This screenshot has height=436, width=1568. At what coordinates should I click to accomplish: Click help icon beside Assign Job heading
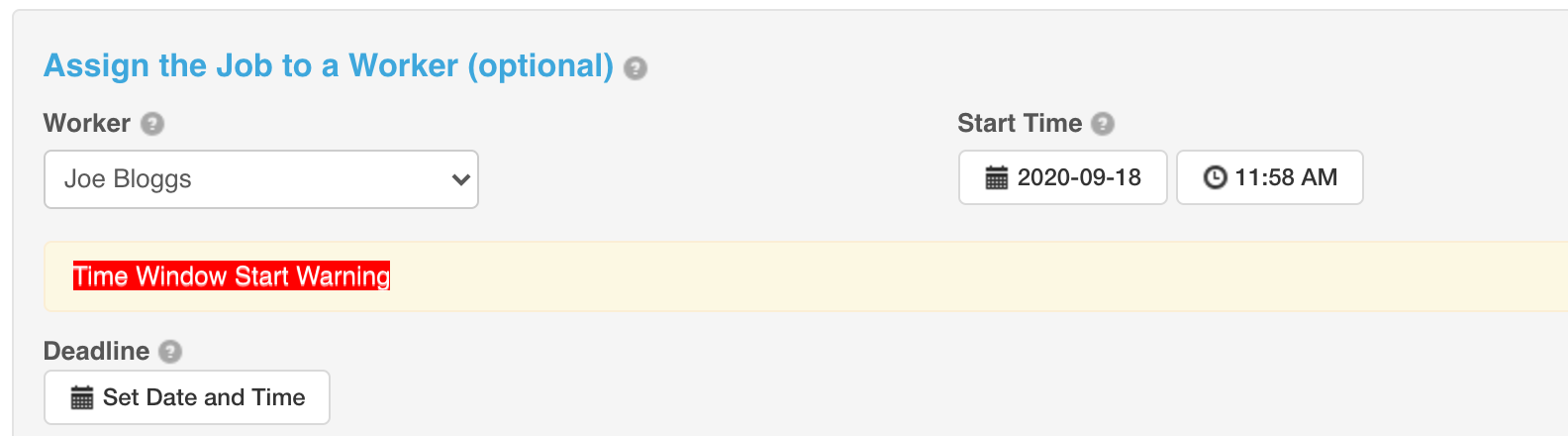(x=636, y=68)
